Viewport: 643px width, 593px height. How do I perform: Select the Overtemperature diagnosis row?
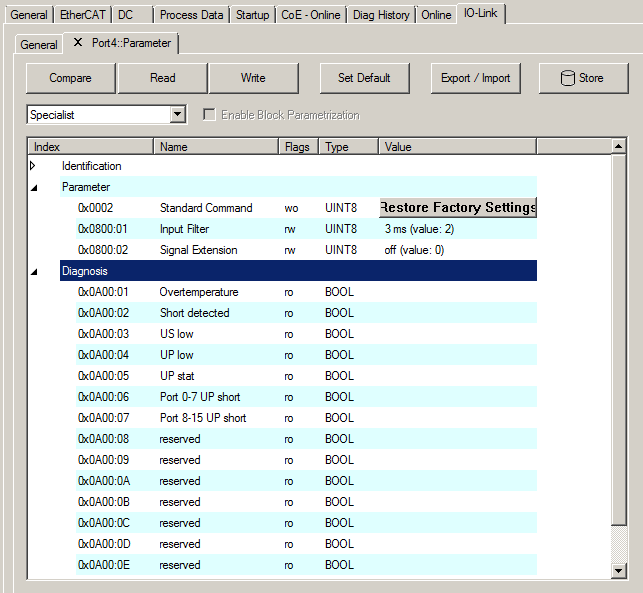(307, 292)
